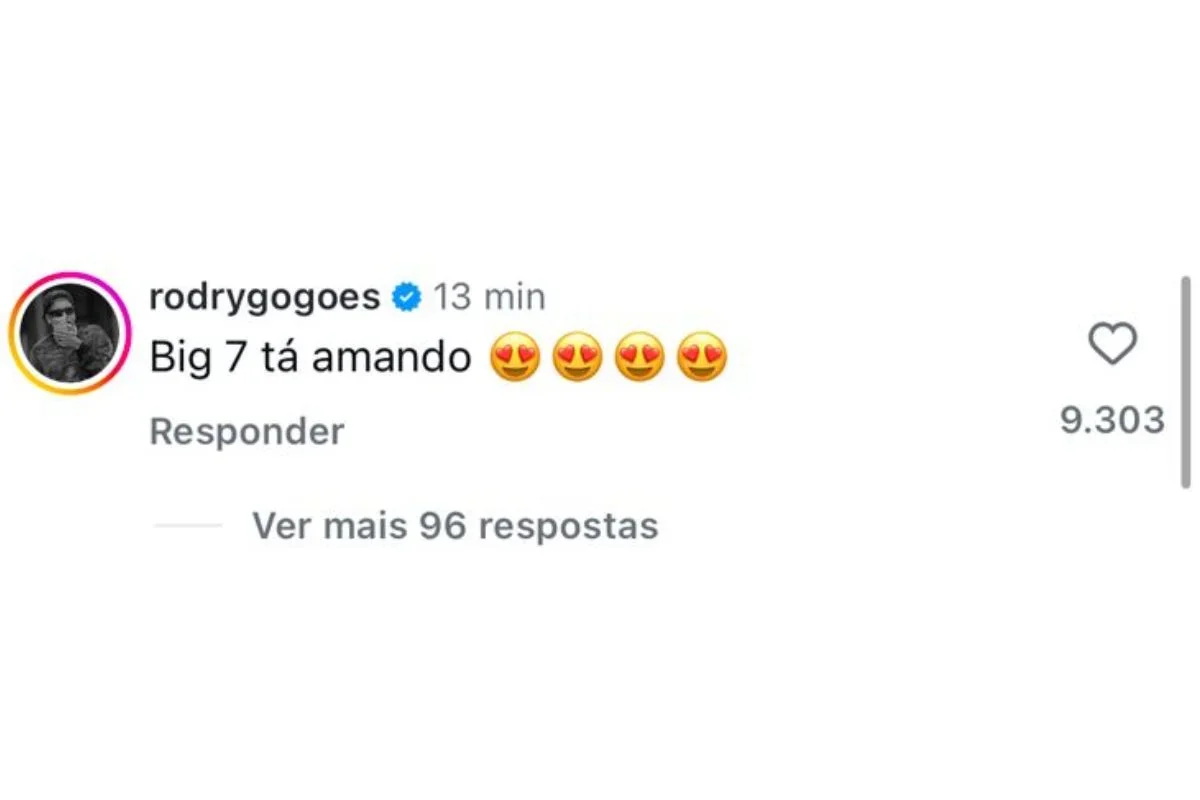
Task: Click the word tá in the comment
Action: [x=278, y=356]
